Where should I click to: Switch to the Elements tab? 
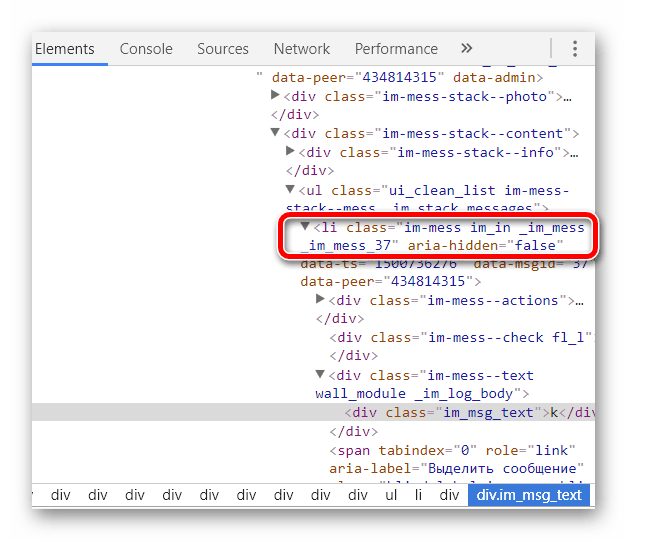(65, 49)
